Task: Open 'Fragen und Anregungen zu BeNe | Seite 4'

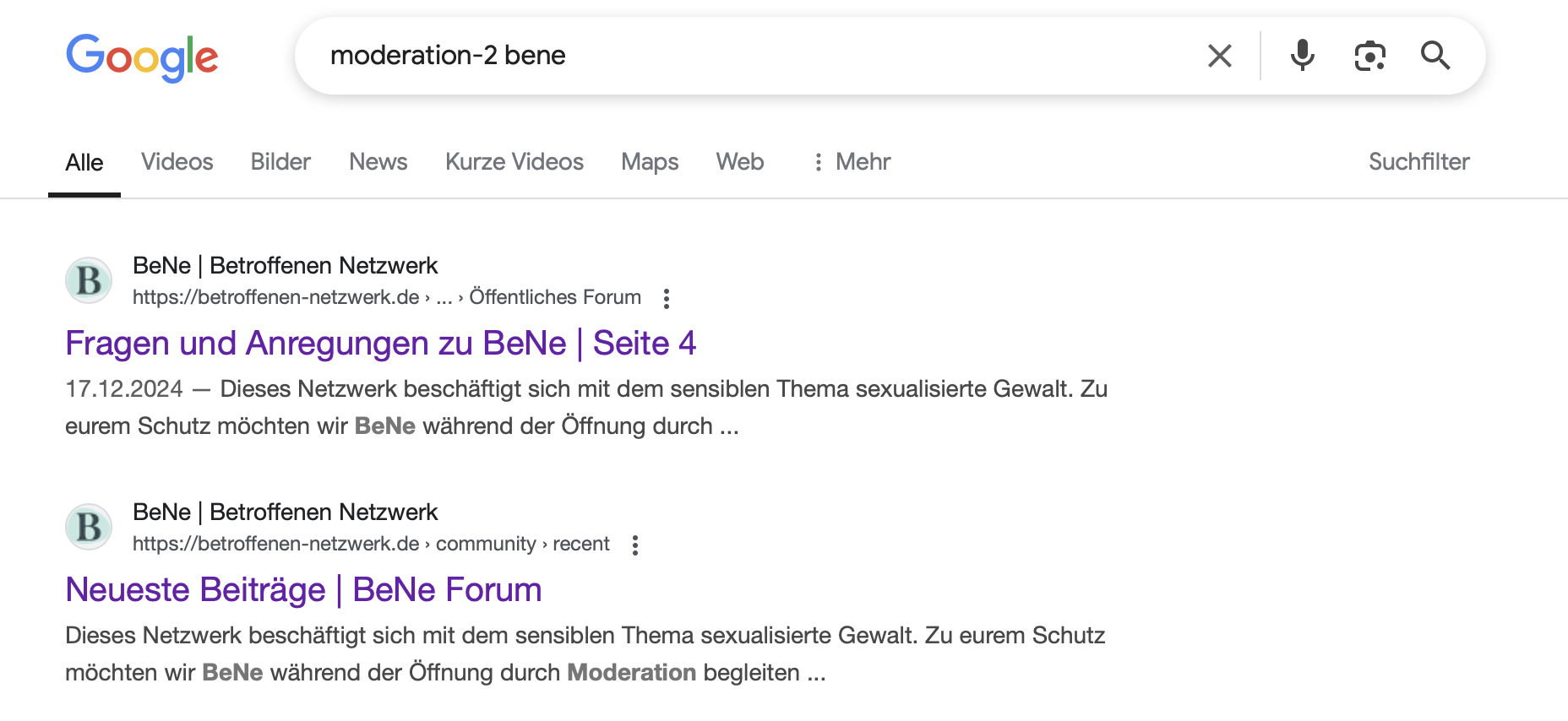Action: point(381,344)
